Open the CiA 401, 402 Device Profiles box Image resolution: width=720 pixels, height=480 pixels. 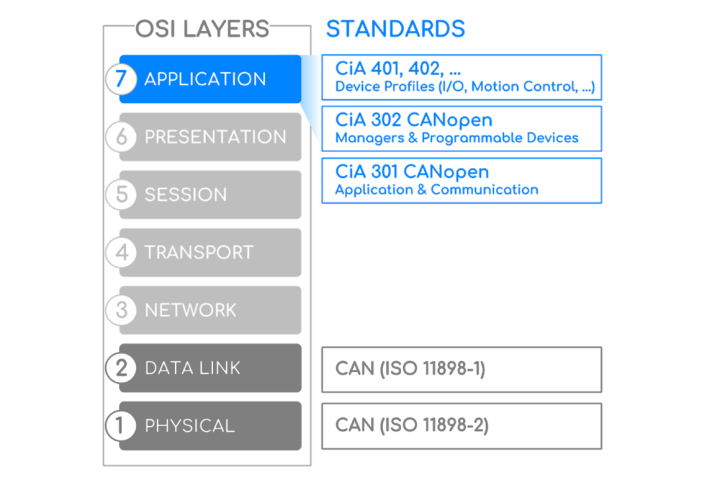click(x=462, y=77)
